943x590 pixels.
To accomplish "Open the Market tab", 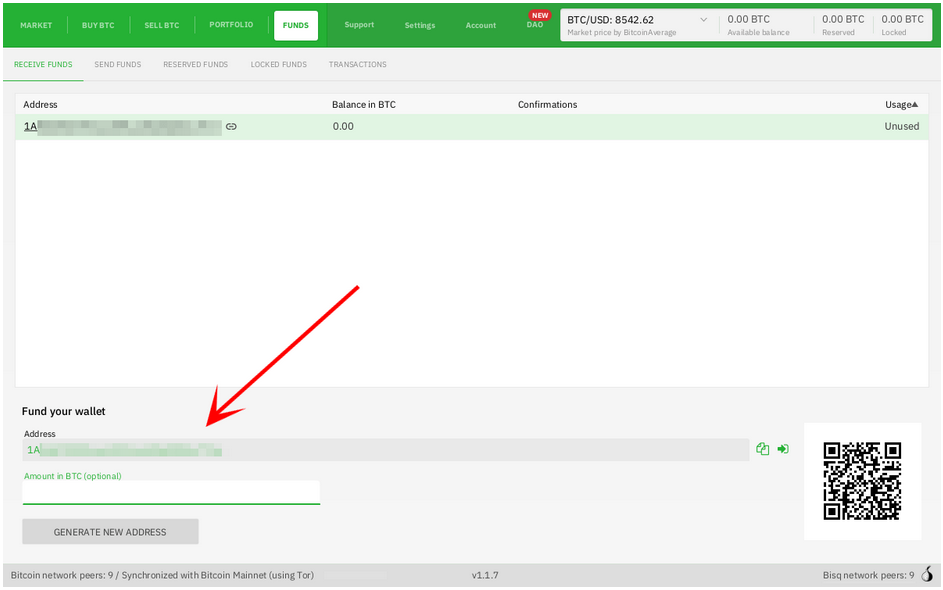I will click(36, 25).
